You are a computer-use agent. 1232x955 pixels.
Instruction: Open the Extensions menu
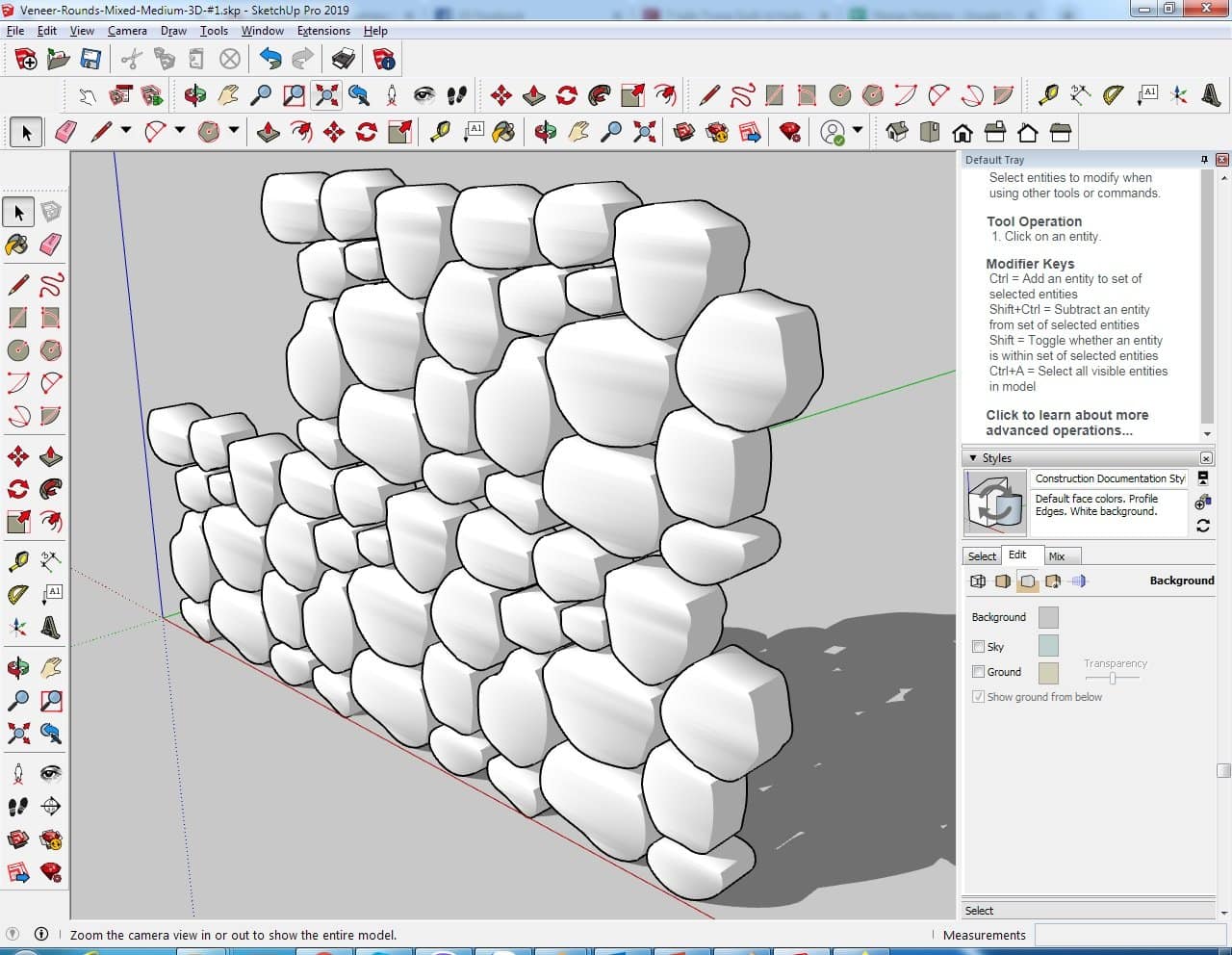(x=323, y=31)
